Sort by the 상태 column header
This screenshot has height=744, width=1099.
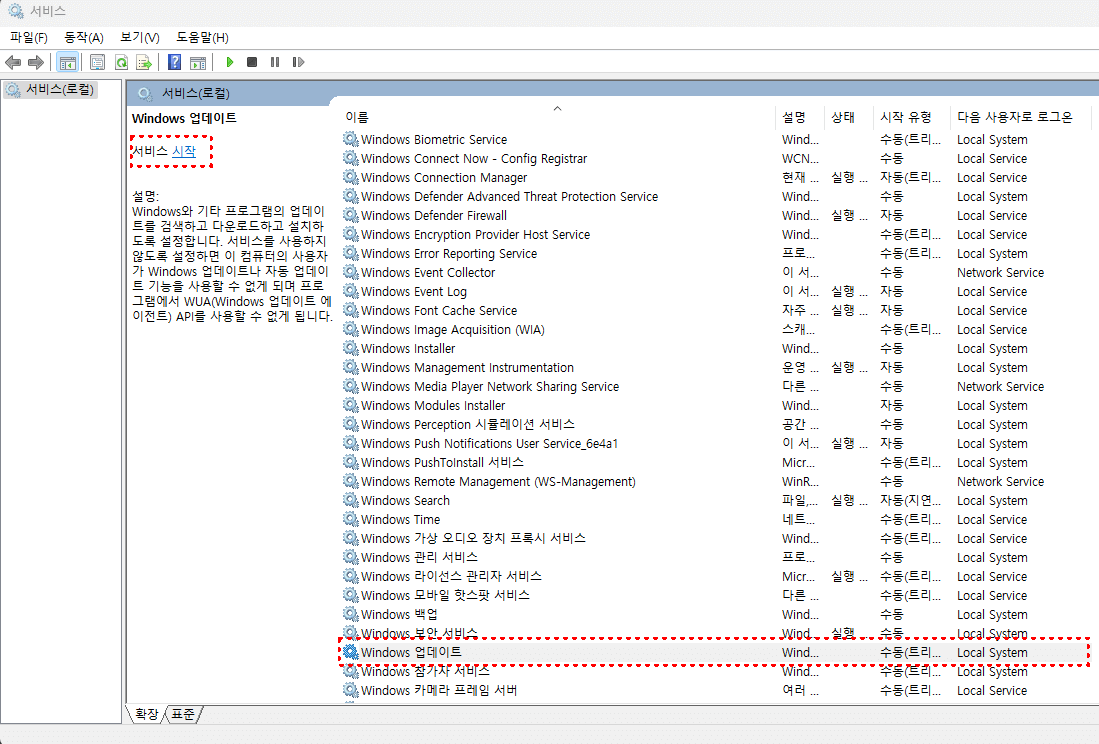[849, 117]
